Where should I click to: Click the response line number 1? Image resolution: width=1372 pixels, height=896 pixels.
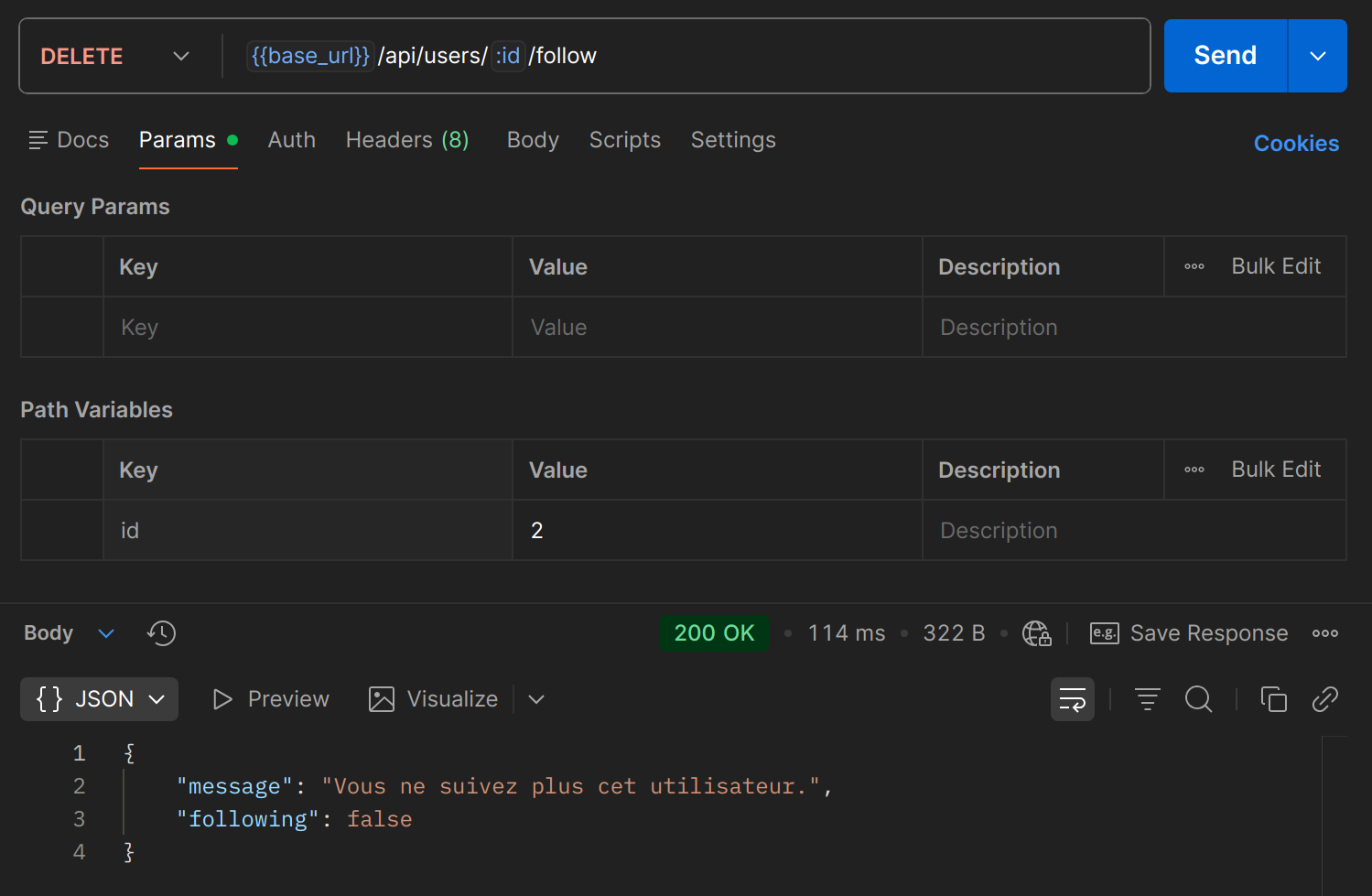point(80,753)
